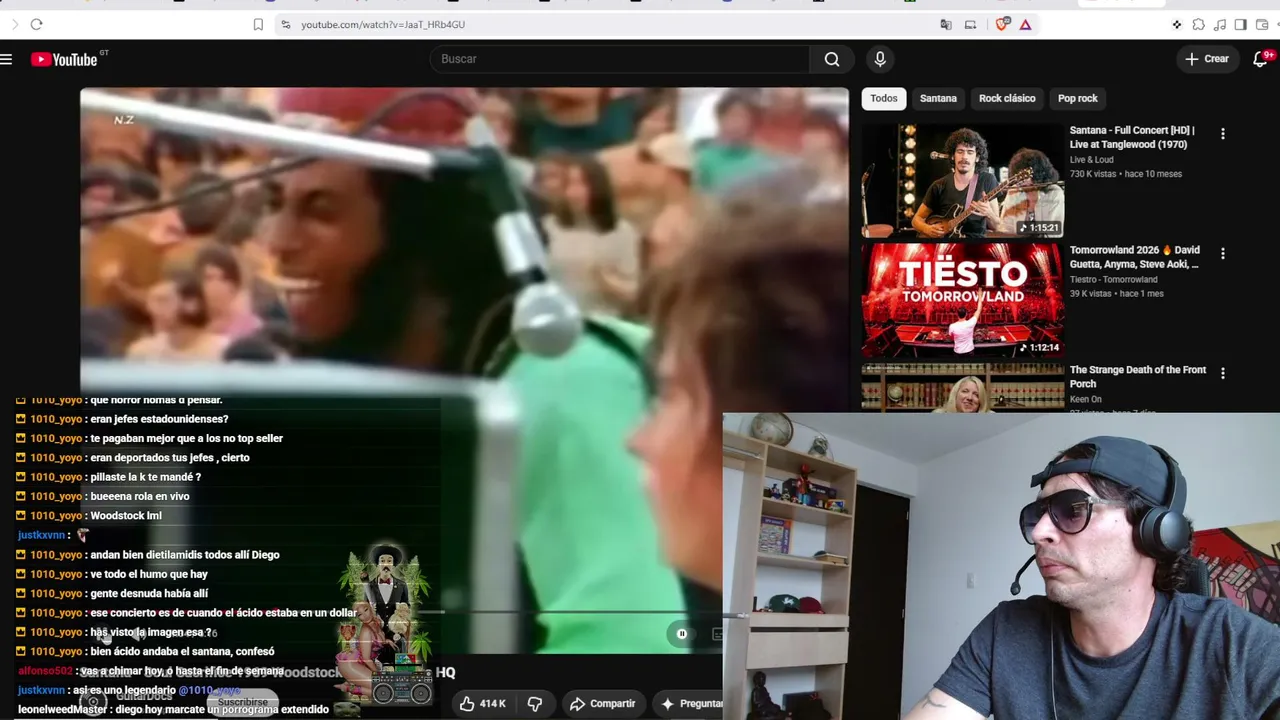Click the alfonso502 username in chat
Viewport: 1280px width, 720px height.
point(45,671)
